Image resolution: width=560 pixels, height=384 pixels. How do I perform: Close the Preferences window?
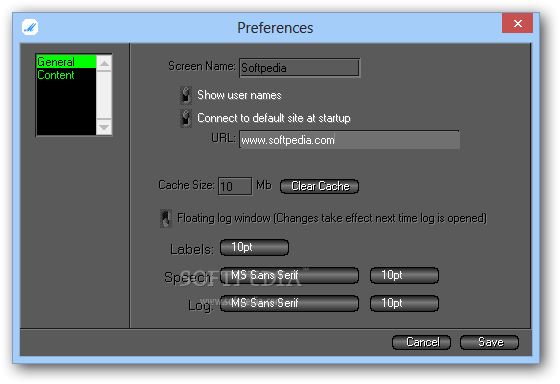coord(517,23)
